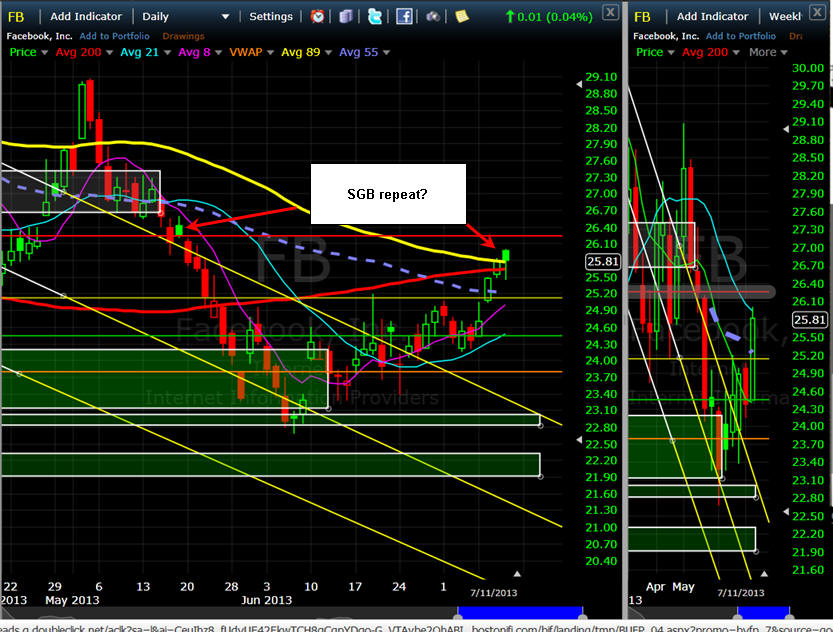
Task: Click the binoculars icon in toolbar
Action: click(433, 16)
